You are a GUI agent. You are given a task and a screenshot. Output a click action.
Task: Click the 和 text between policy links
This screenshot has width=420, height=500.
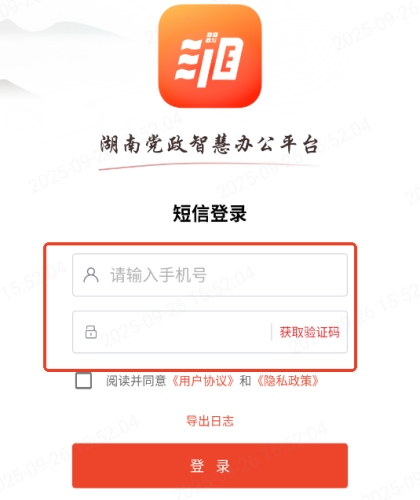(245, 381)
